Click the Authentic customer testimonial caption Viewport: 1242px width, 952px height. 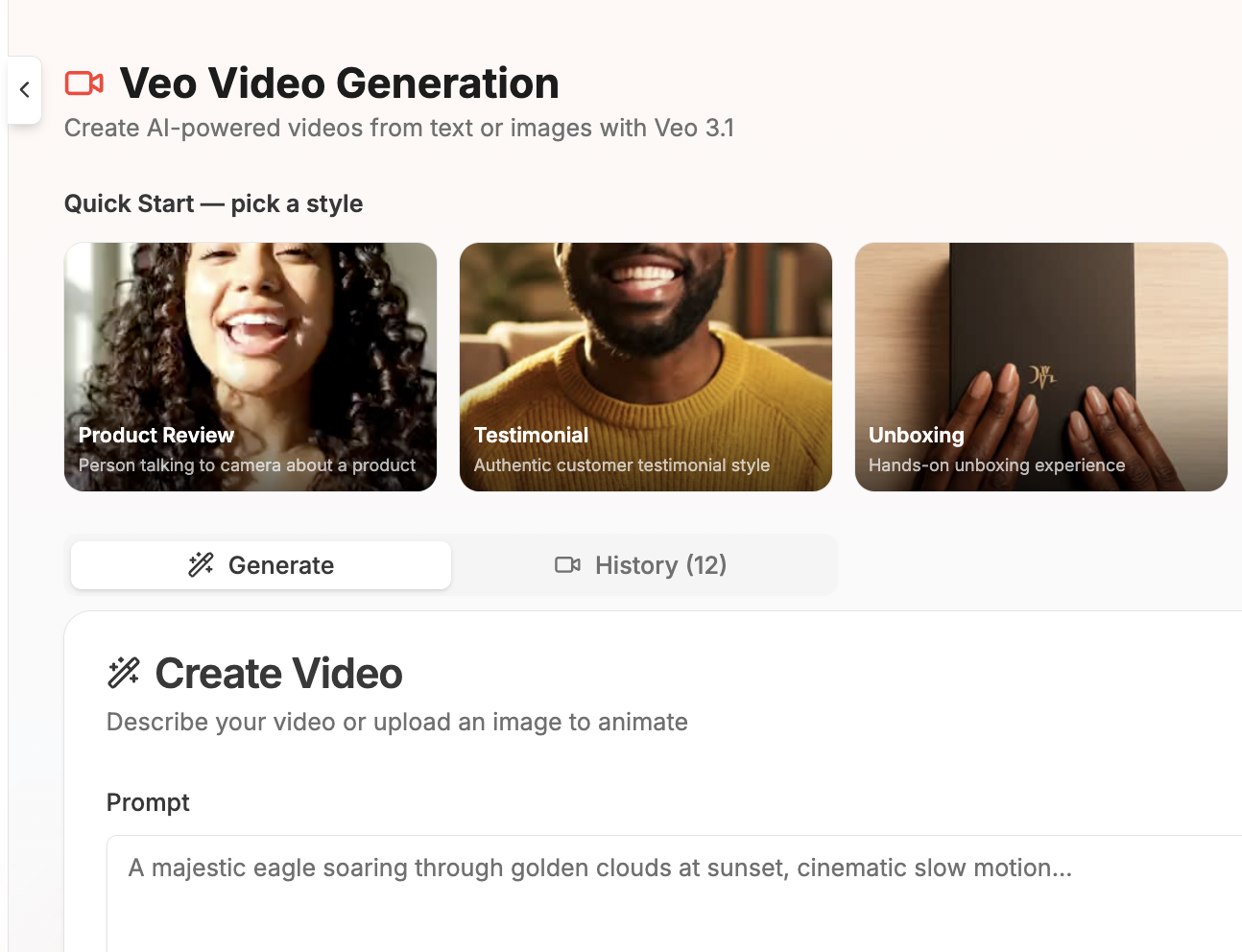622,465
